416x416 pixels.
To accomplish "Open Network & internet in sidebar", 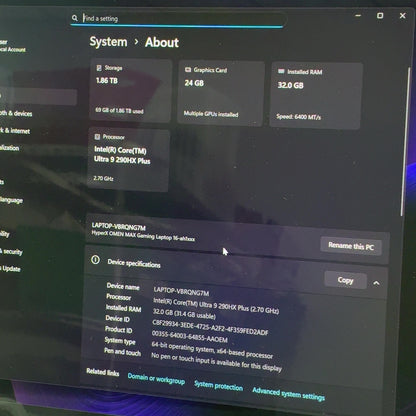I will tap(15, 130).
